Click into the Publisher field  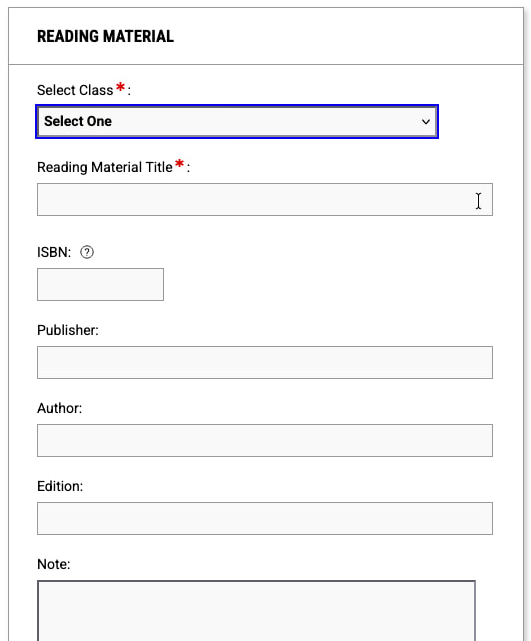(265, 363)
